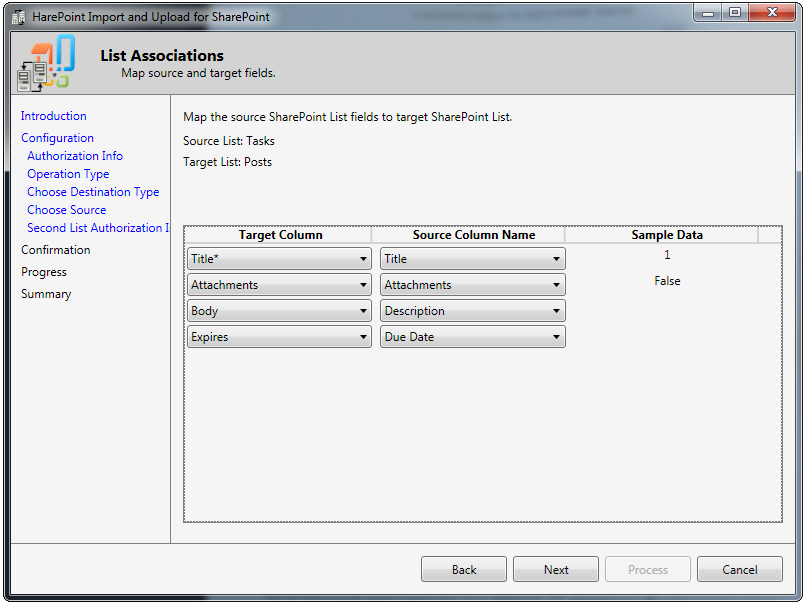Go to the Introduction step

(54, 116)
